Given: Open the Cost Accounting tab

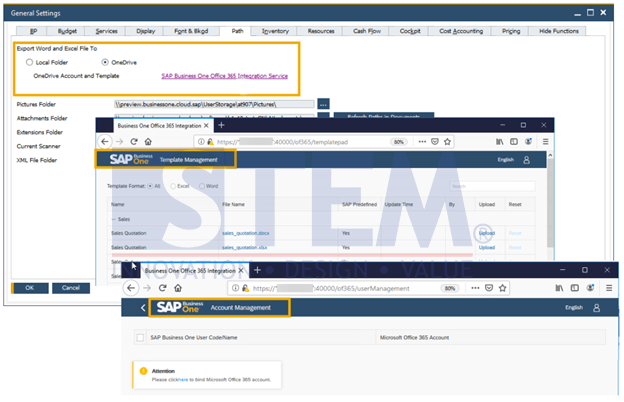Looking at the screenshot, I should click(x=461, y=31).
